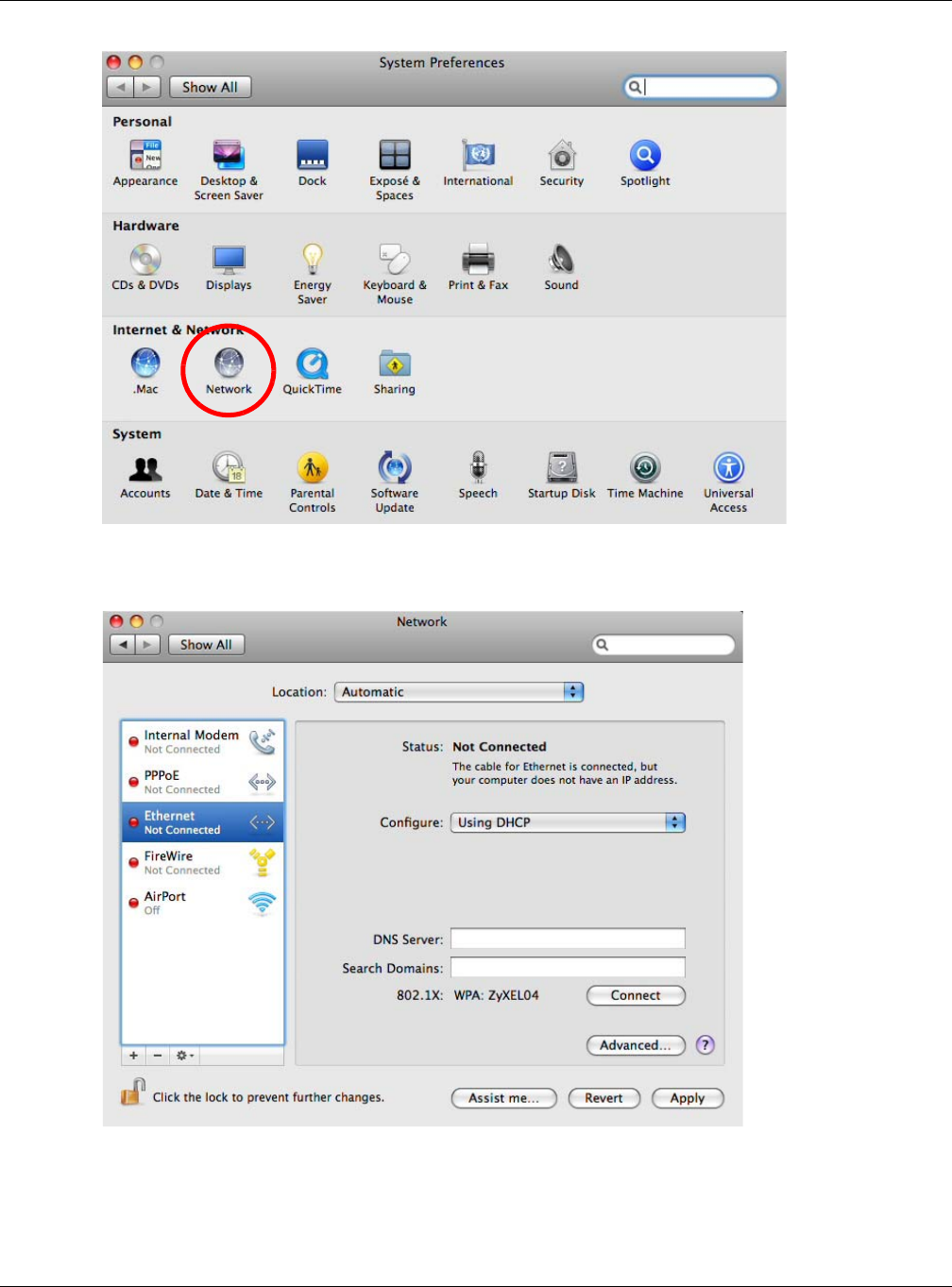Click the Search Domains field
Image resolution: width=952 pixels, height=1287 pixels.
tap(568, 967)
